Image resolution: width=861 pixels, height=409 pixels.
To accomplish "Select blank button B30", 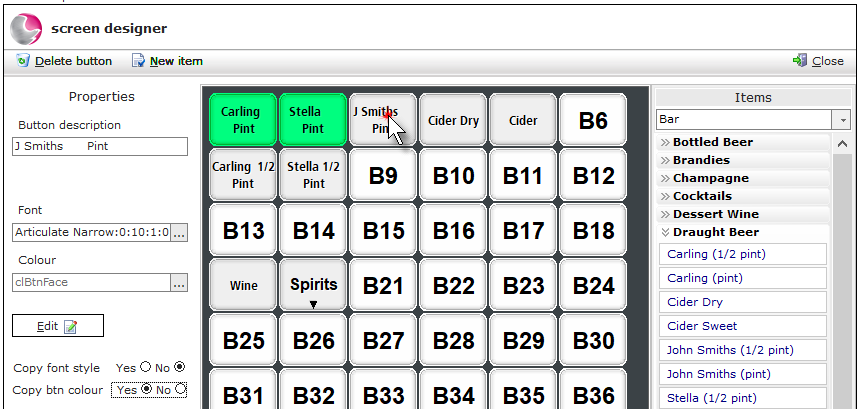I will pyautogui.click(x=593, y=340).
